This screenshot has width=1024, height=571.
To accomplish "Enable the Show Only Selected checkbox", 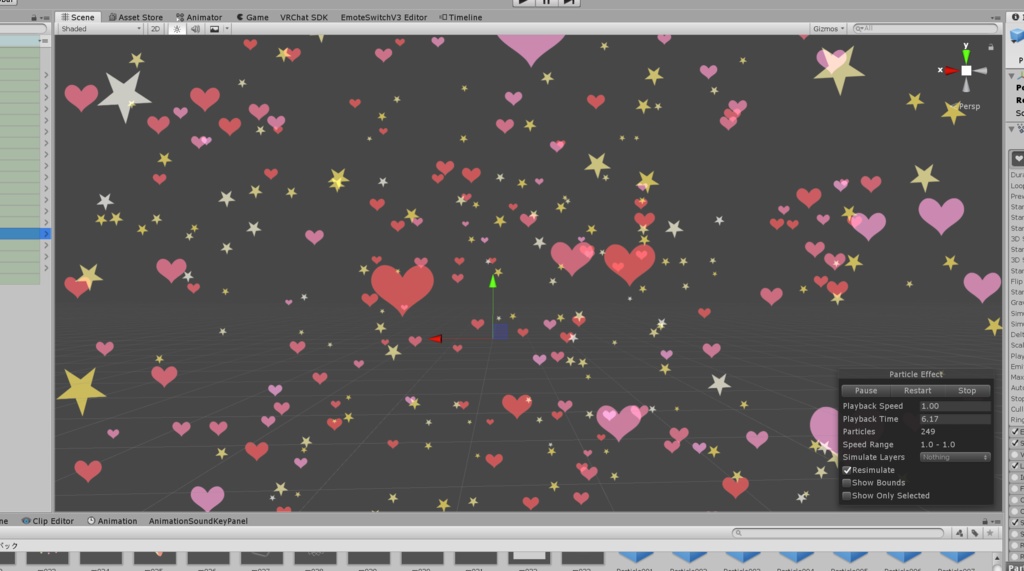I will [x=847, y=496].
